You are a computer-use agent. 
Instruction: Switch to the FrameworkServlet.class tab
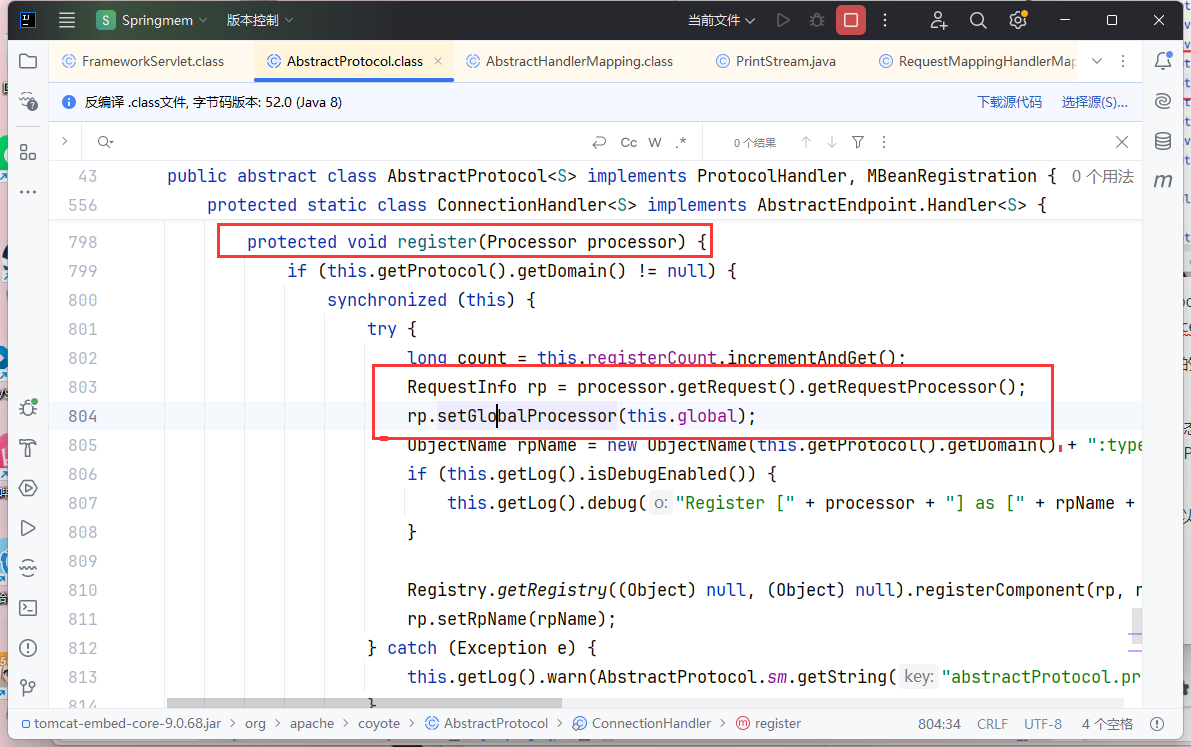click(152, 61)
